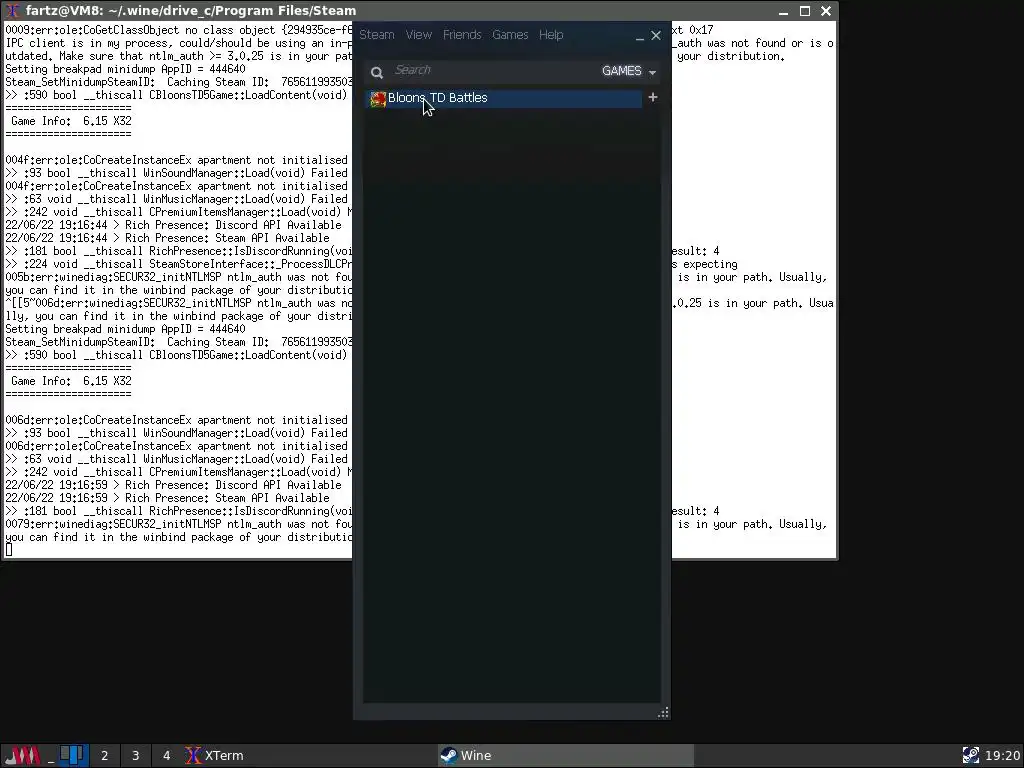Minimize the Steam mini window

pyautogui.click(x=639, y=38)
